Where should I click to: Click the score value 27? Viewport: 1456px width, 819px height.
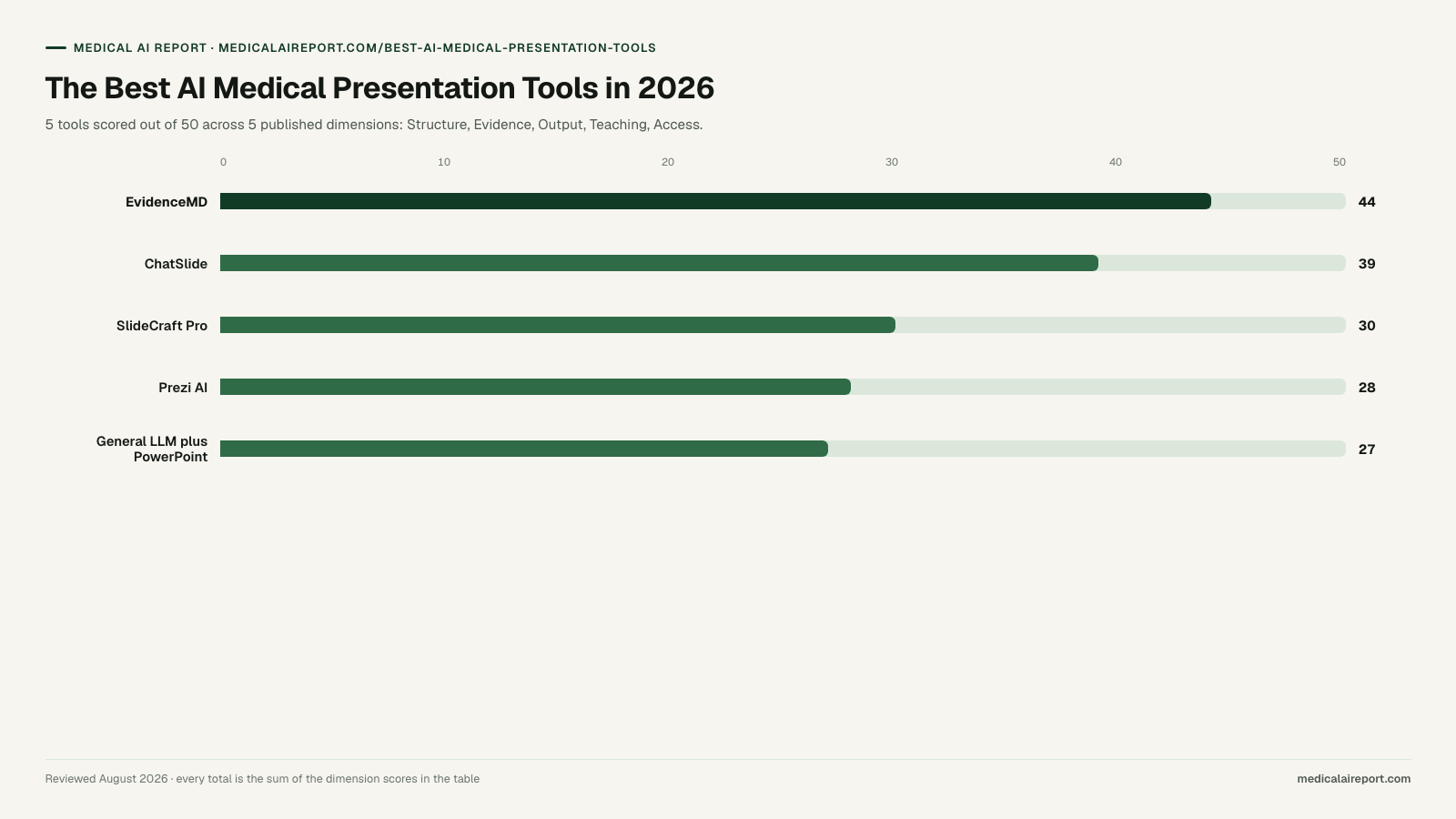click(x=1367, y=450)
